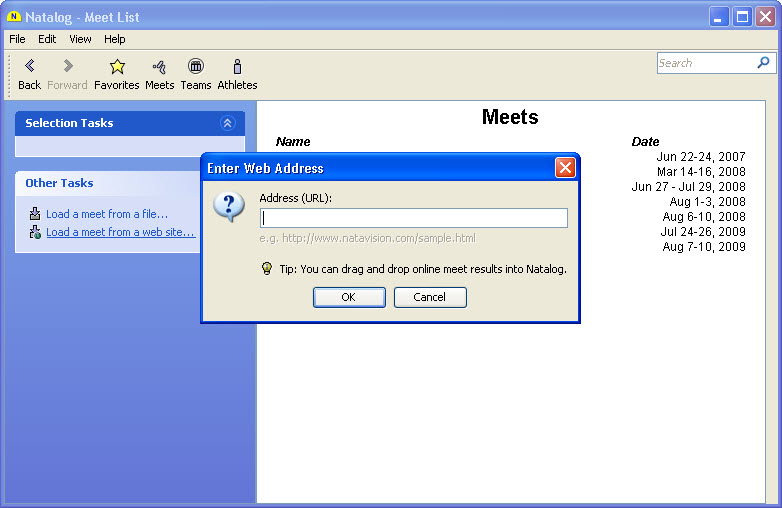Click the Natalog app icon in title bar
This screenshot has height=508, width=782.
click(14, 17)
